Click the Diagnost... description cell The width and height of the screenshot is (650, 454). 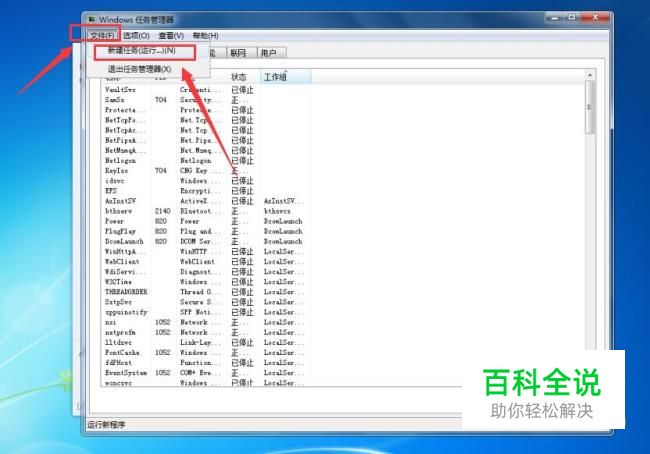pos(201,272)
